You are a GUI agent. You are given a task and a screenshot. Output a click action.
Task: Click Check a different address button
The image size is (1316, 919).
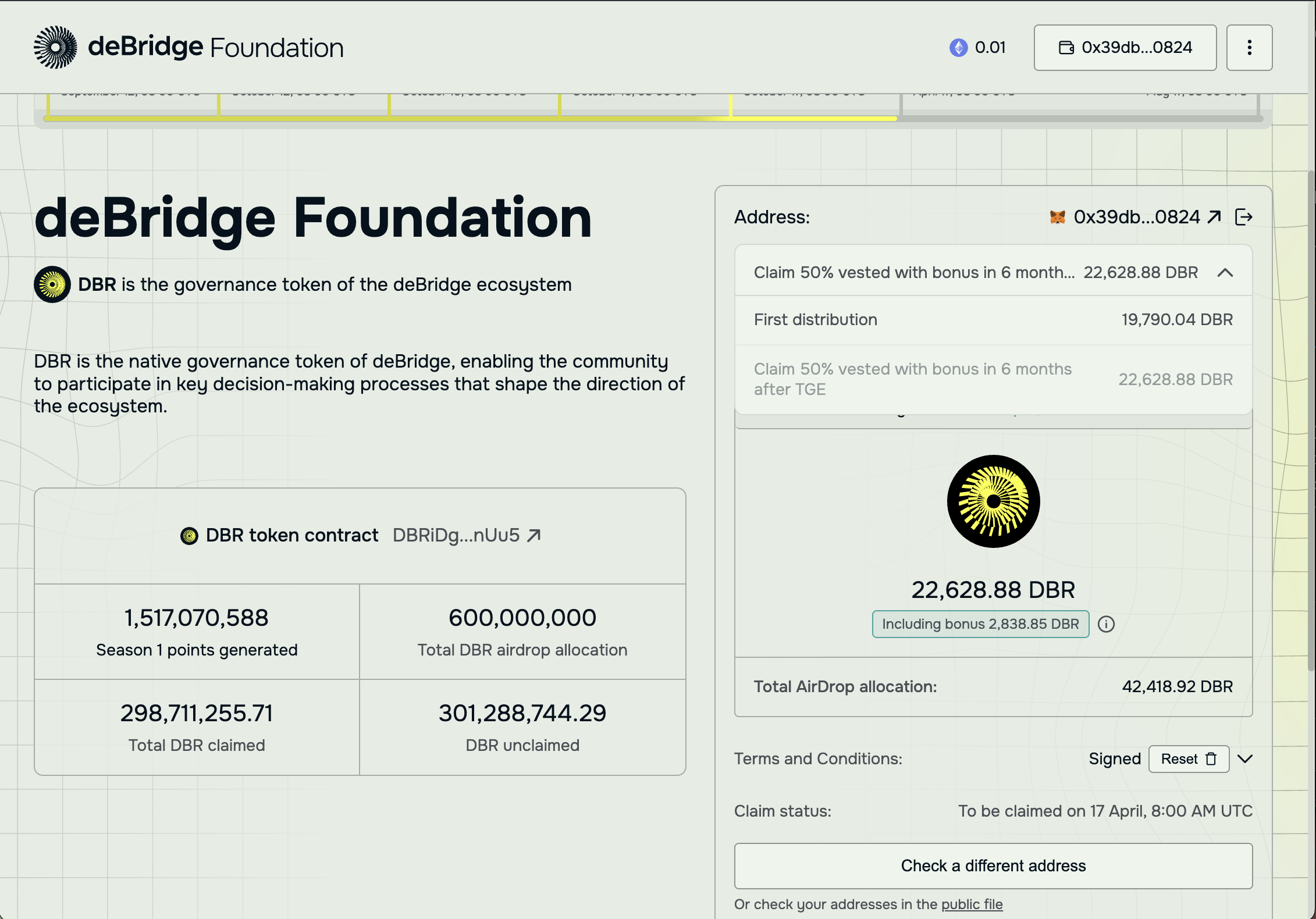pos(993,865)
